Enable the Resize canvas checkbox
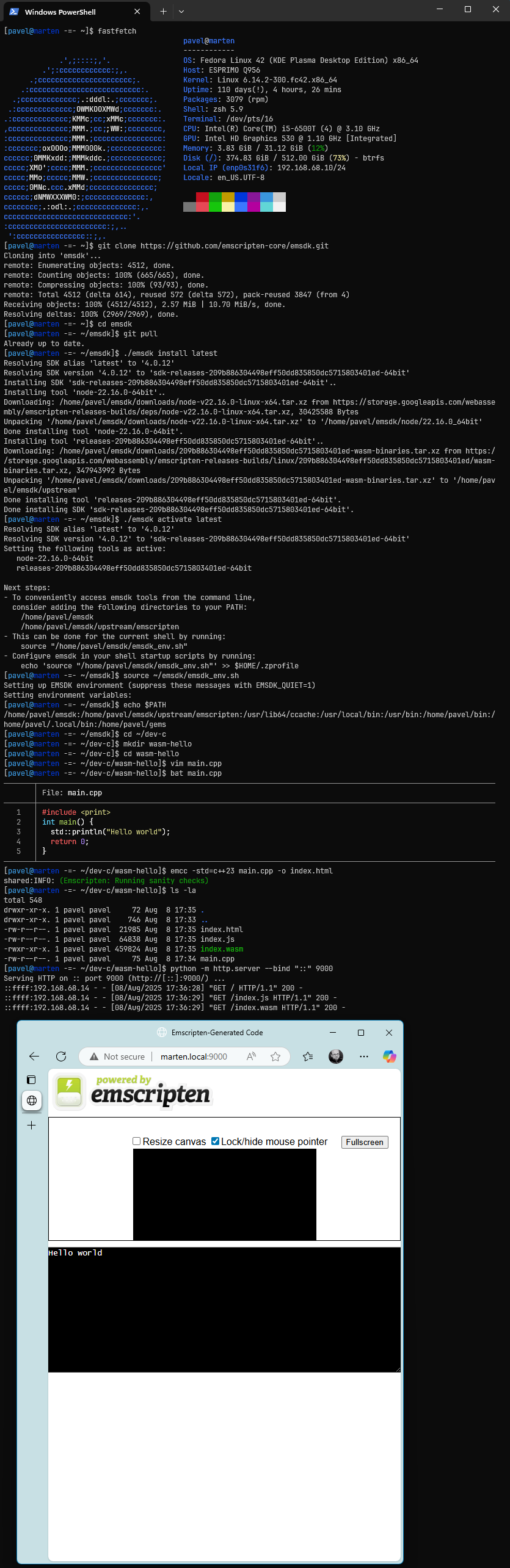 (137, 1141)
